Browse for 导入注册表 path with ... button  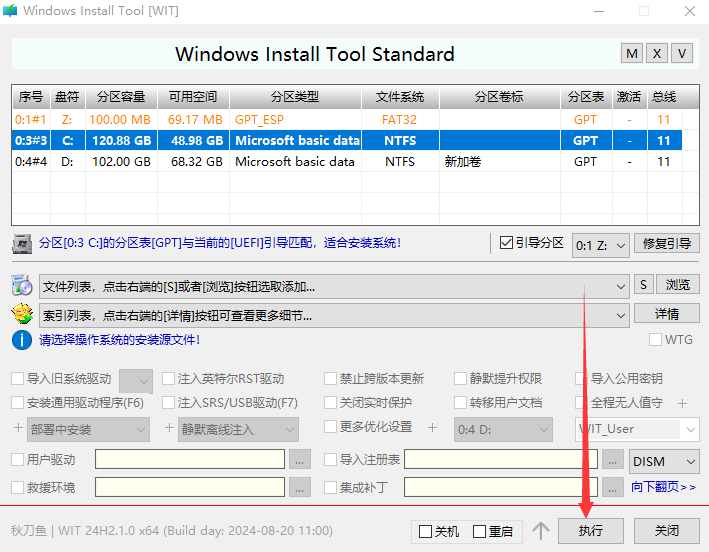click(612, 459)
